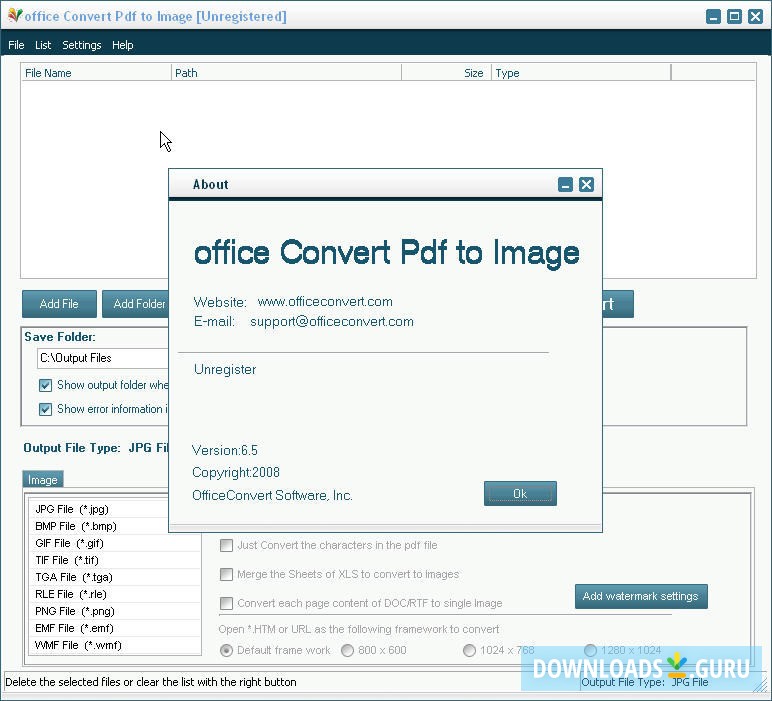Click the app logo icon in title bar
This screenshot has height=701, width=772.
15,16
